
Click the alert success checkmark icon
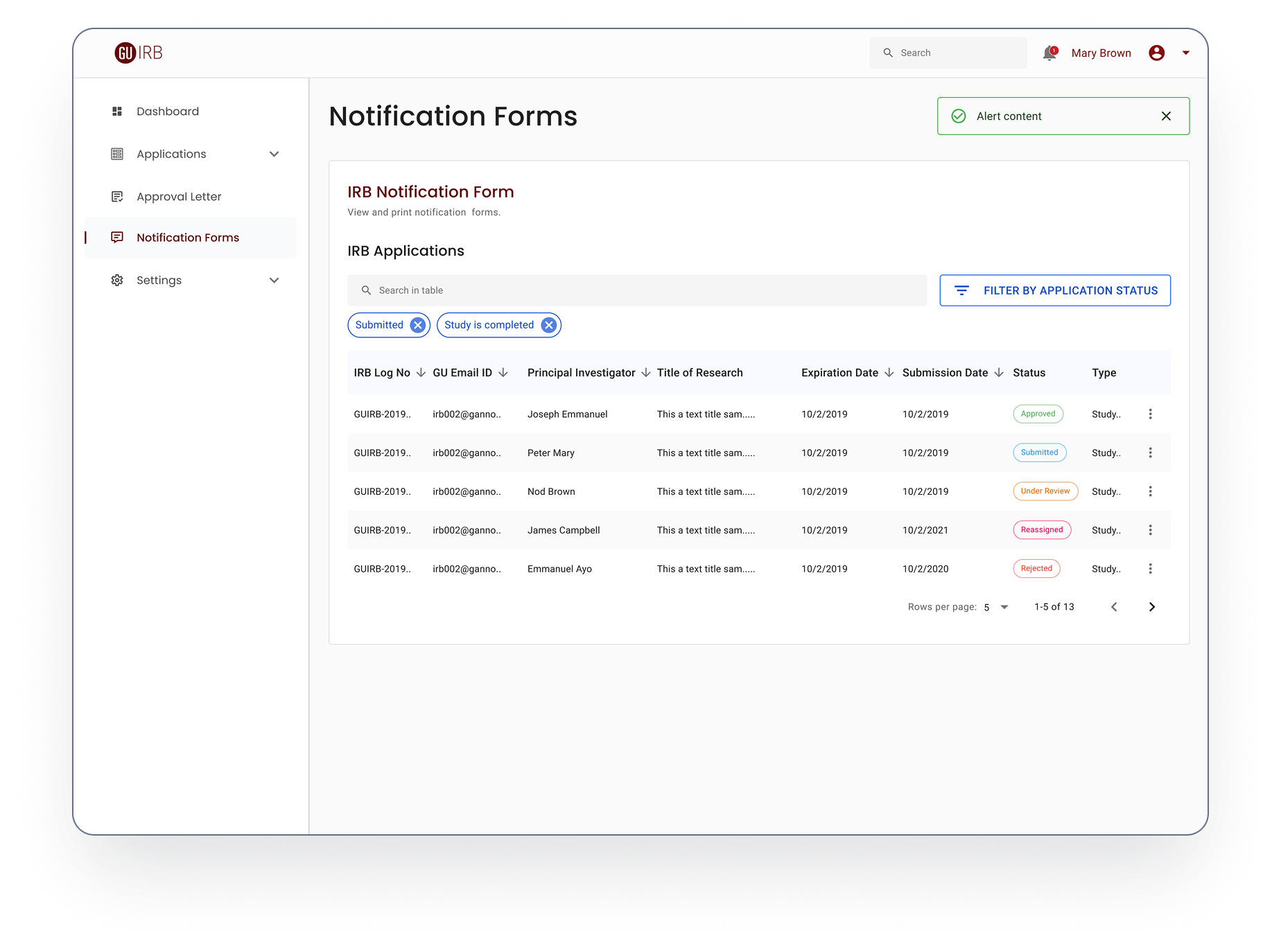click(x=959, y=116)
